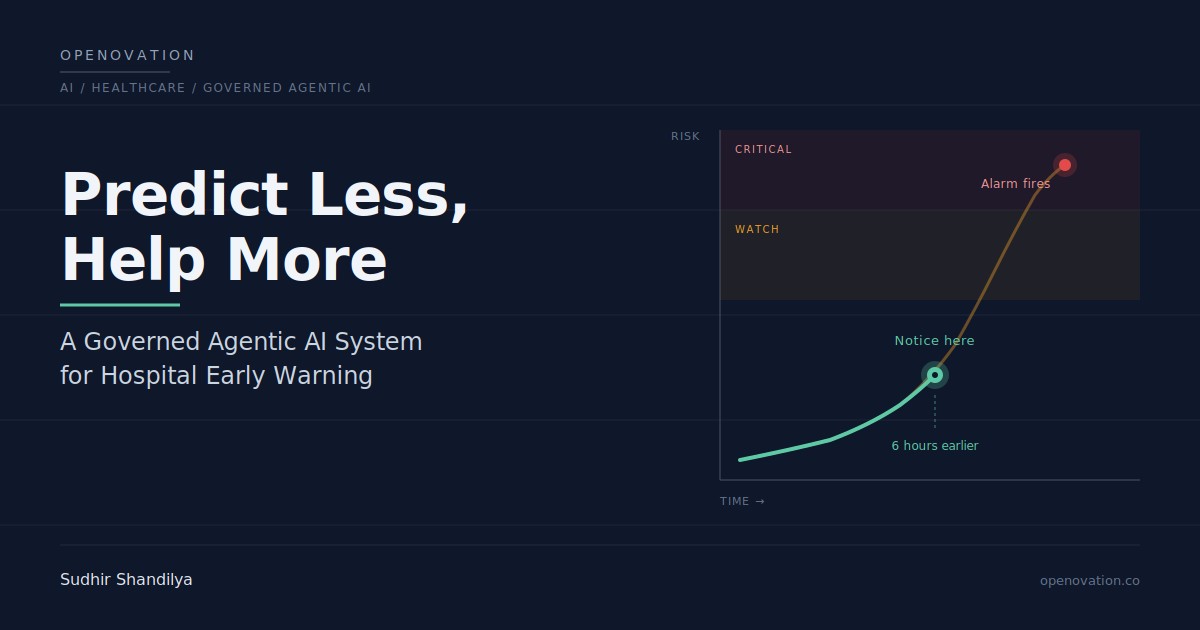This screenshot has height=630, width=1200.
Task: Click the TIME arrow axis label
Action: pyautogui.click(x=742, y=502)
